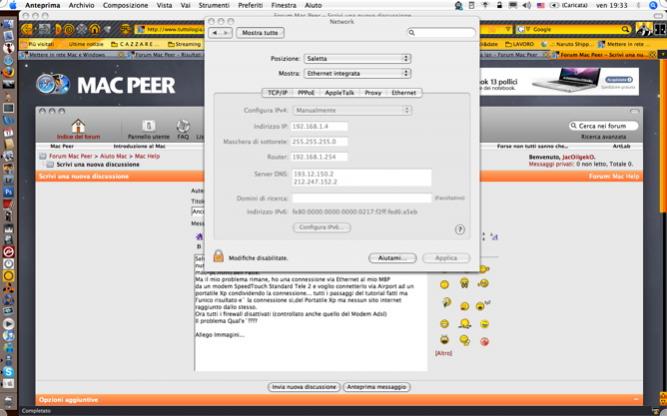Viewport: 667px width, 416px height.
Task: Click the MacBook 13 pollici banner ad
Action: pyautogui.click(x=559, y=82)
